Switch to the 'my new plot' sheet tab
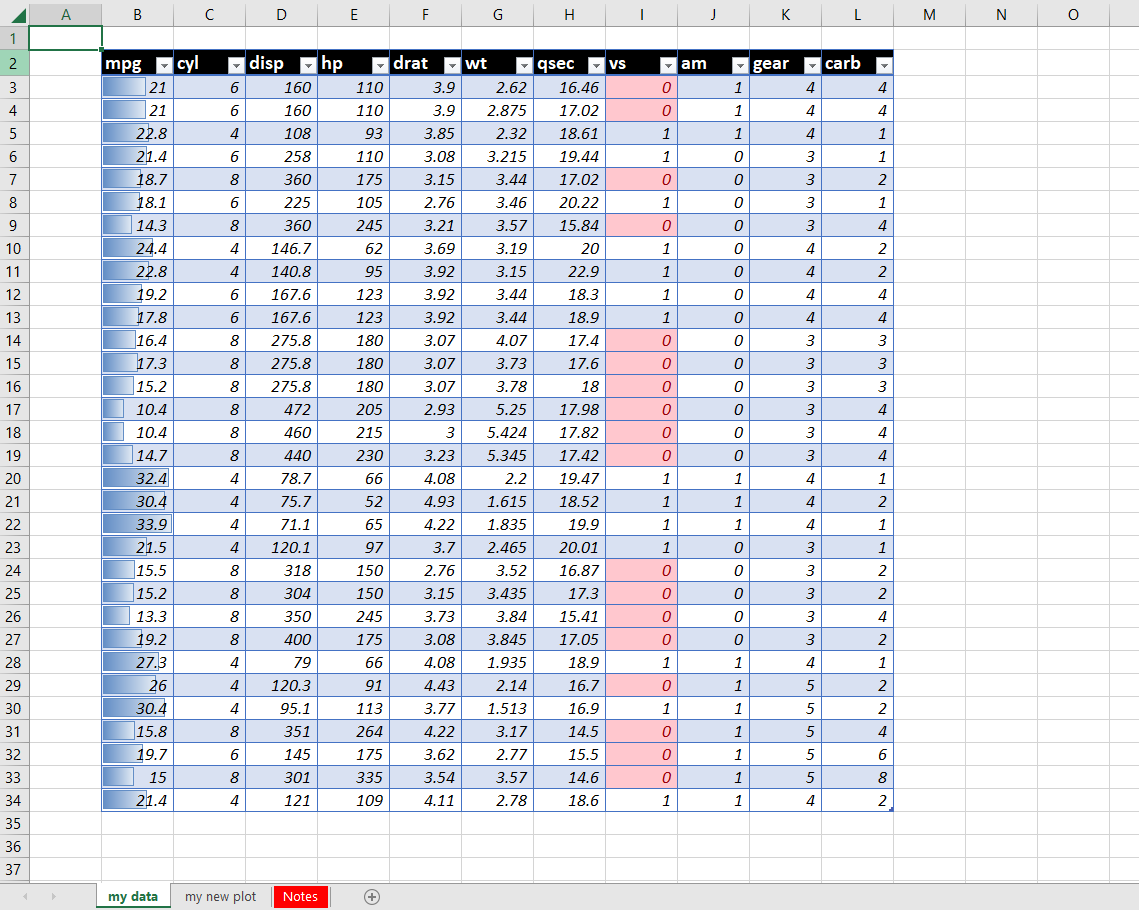This screenshot has height=910, width=1139. [221, 896]
